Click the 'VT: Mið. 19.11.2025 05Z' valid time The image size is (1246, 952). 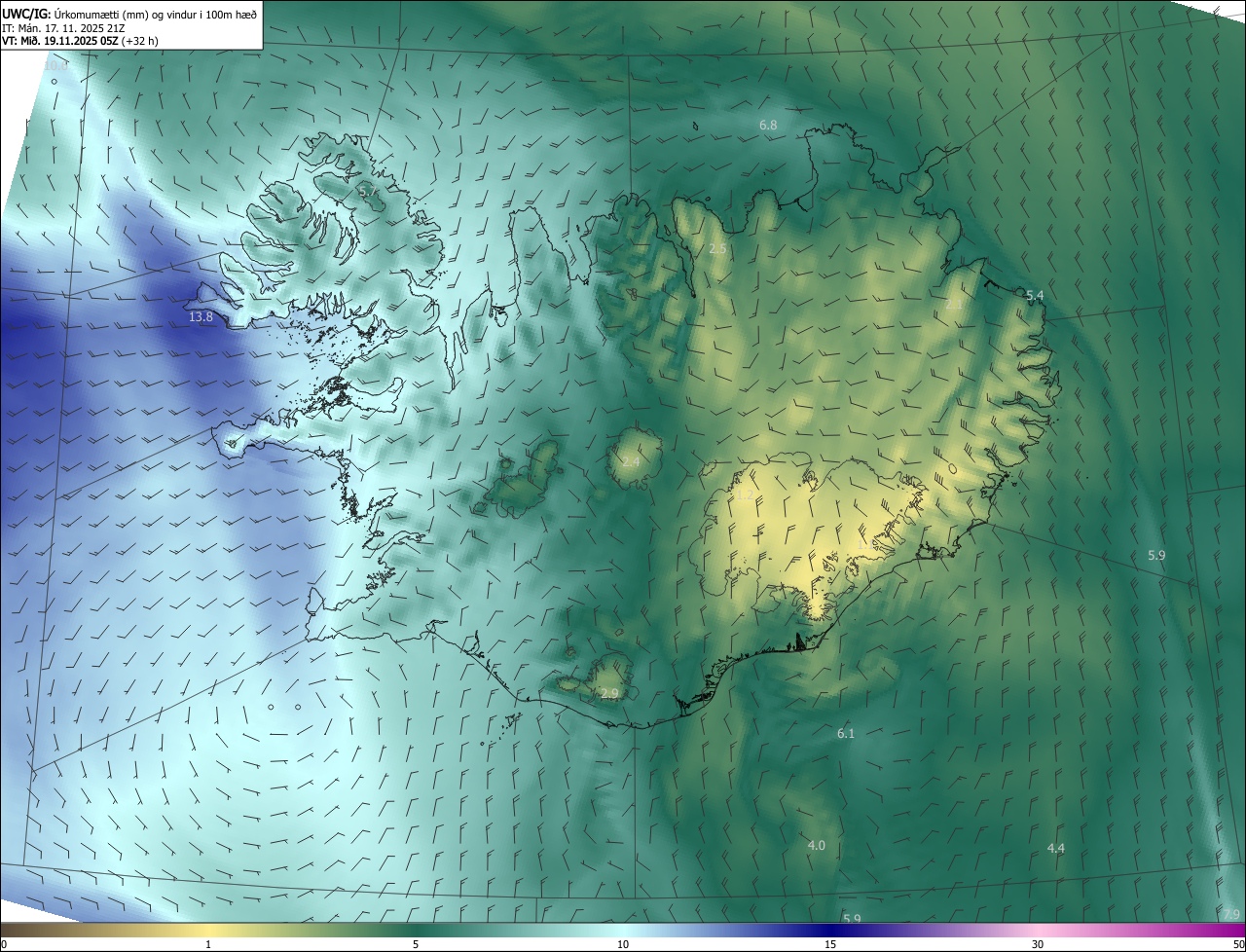pyautogui.click(x=58, y=42)
